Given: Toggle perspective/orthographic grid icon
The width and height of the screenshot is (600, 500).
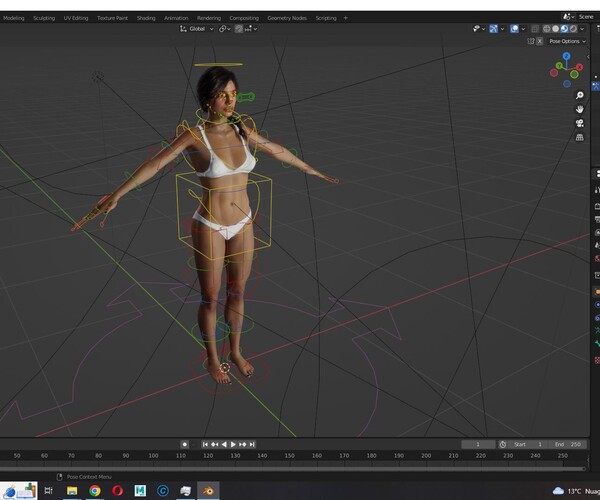Looking at the screenshot, I should coord(580,137).
